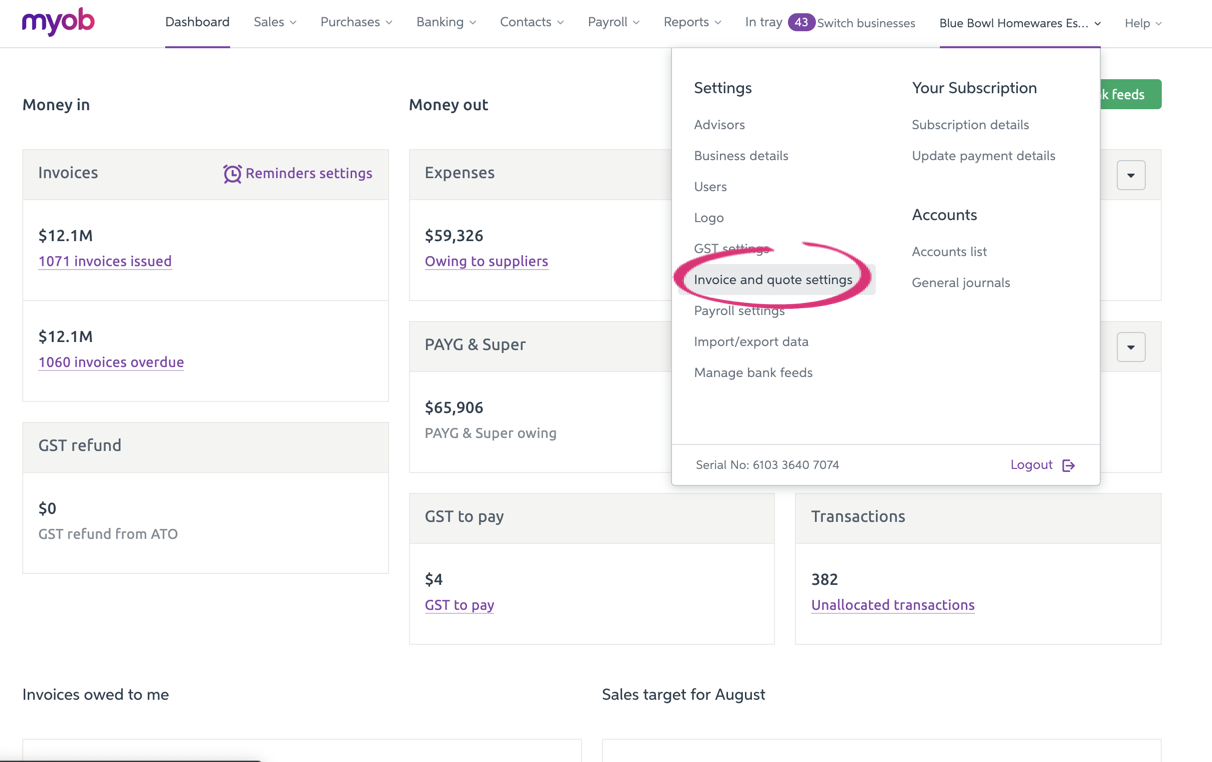This screenshot has width=1212, height=762.
Task: Click Switch businesses
Action: point(866,23)
